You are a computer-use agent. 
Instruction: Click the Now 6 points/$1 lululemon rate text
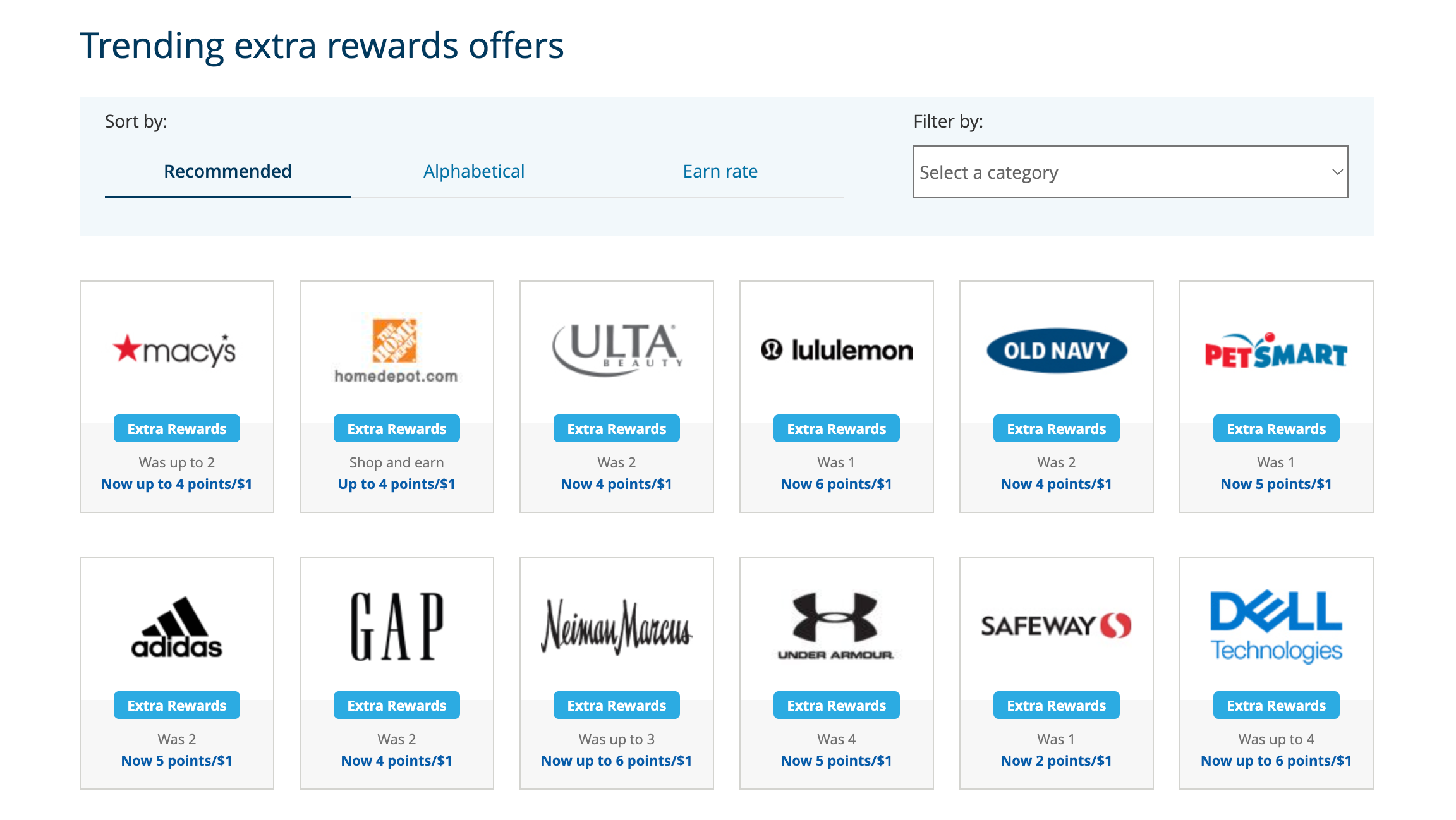point(836,484)
